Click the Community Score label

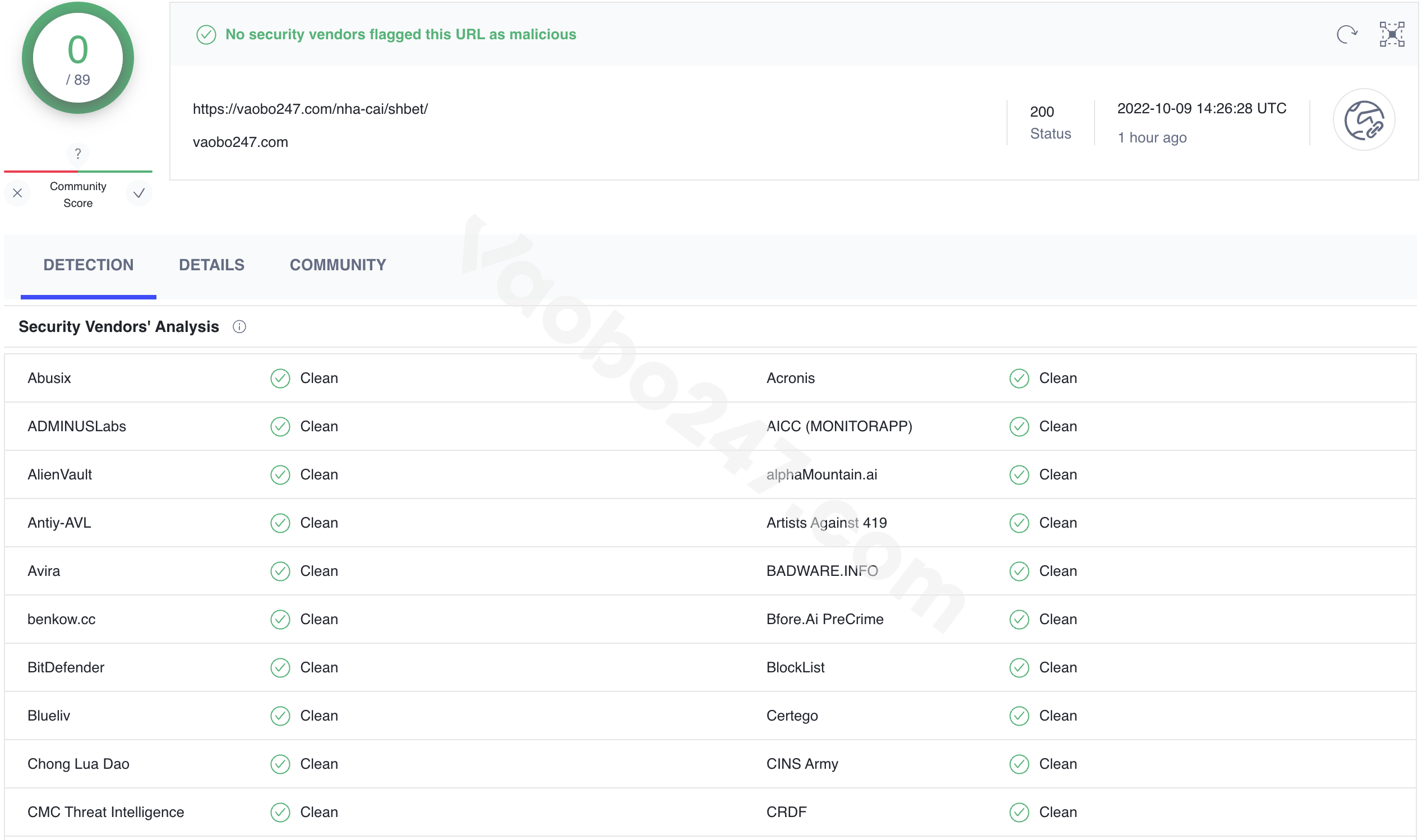pos(78,194)
